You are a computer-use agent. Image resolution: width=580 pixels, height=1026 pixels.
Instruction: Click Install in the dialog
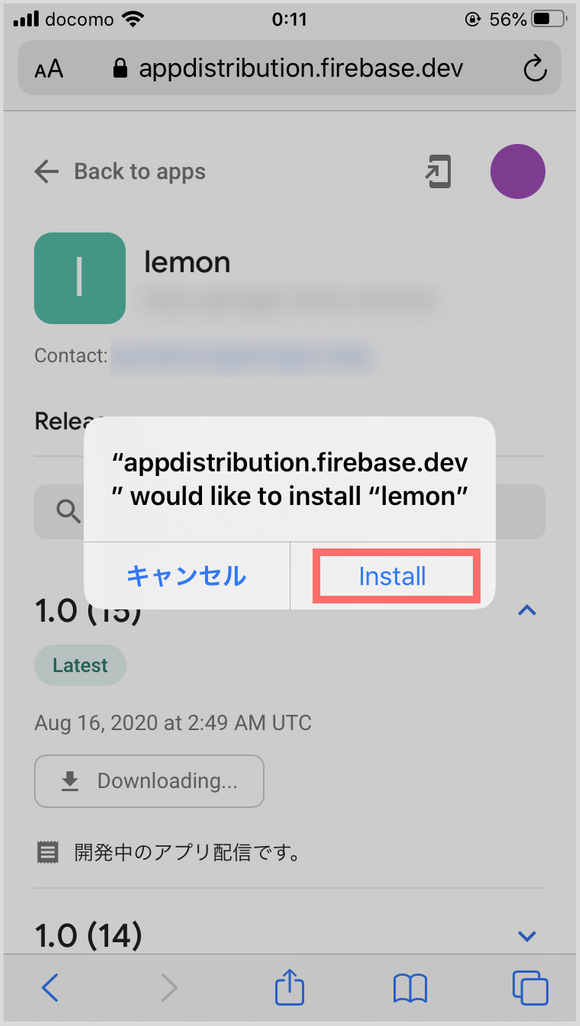click(393, 576)
